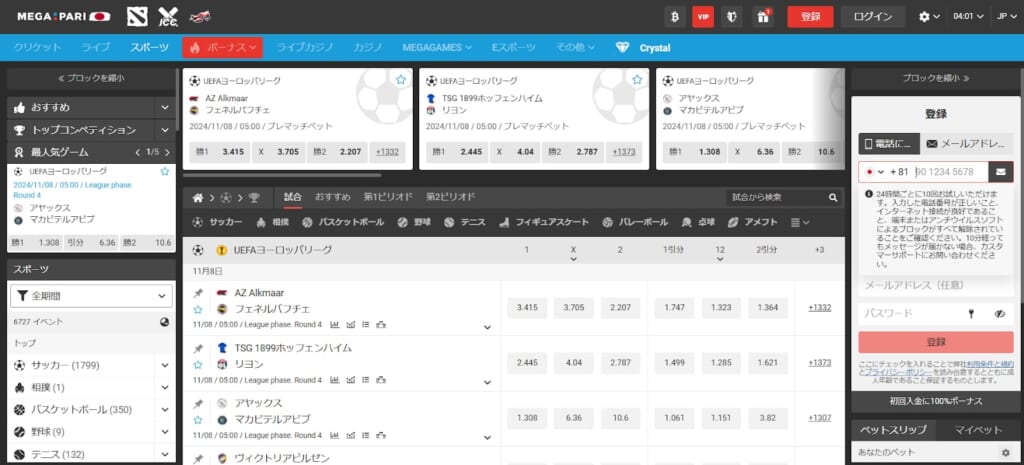Expand AZ Alkmaar match markets chevron
This screenshot has height=465, width=1024.
[487, 327]
